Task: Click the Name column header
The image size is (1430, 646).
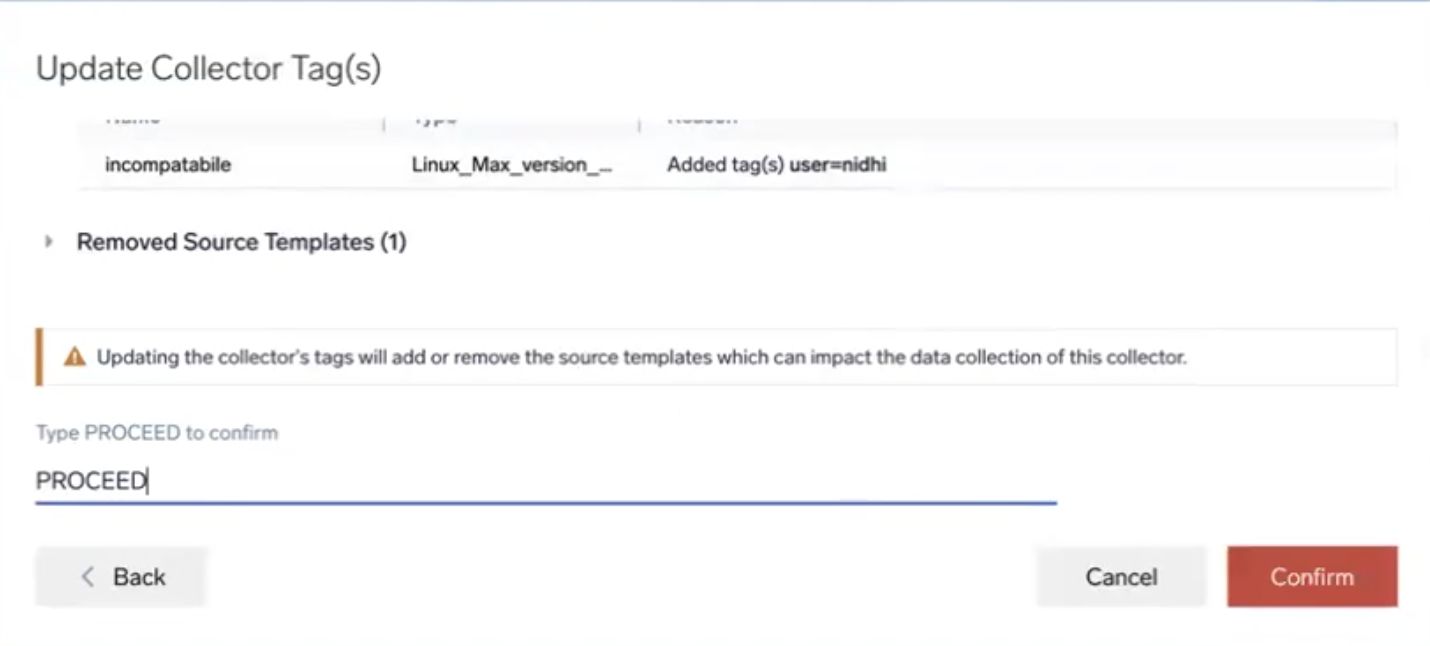Action: [x=131, y=117]
